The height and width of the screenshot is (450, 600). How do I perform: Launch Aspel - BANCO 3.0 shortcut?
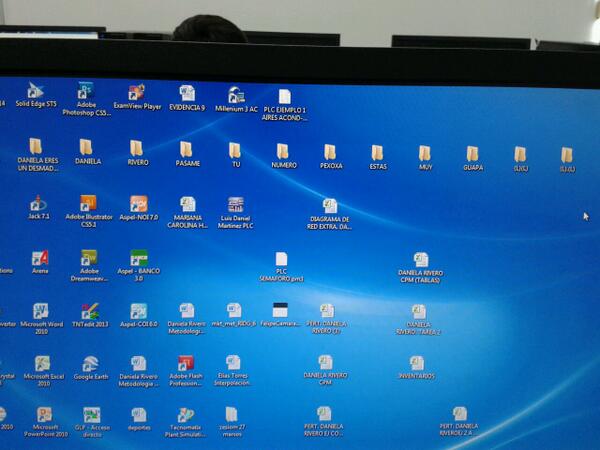[139, 266]
